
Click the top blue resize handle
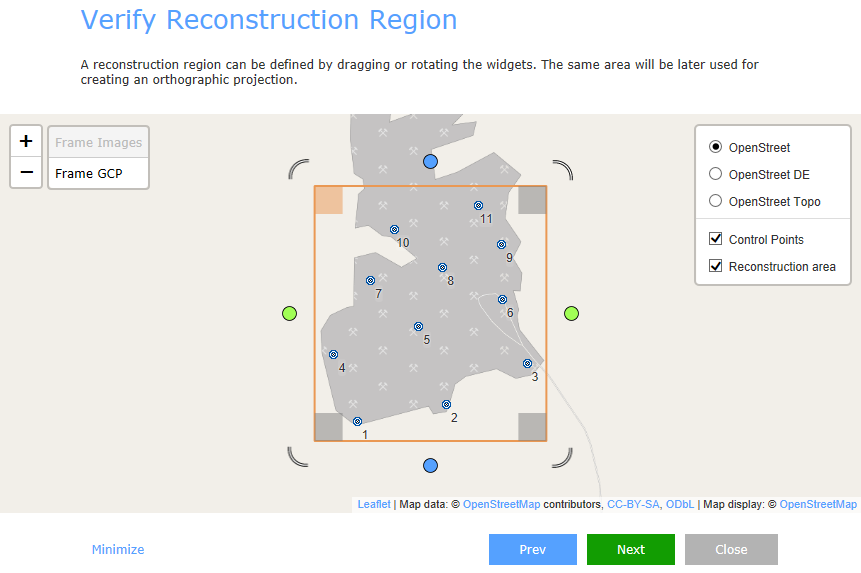[430, 161]
